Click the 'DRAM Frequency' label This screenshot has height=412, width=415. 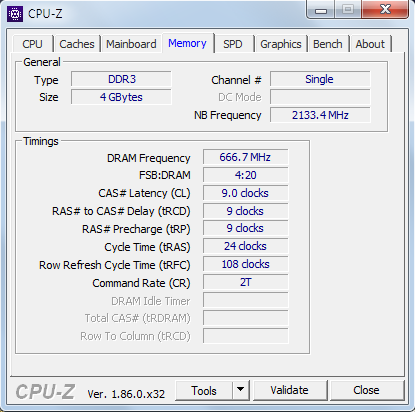pos(149,158)
